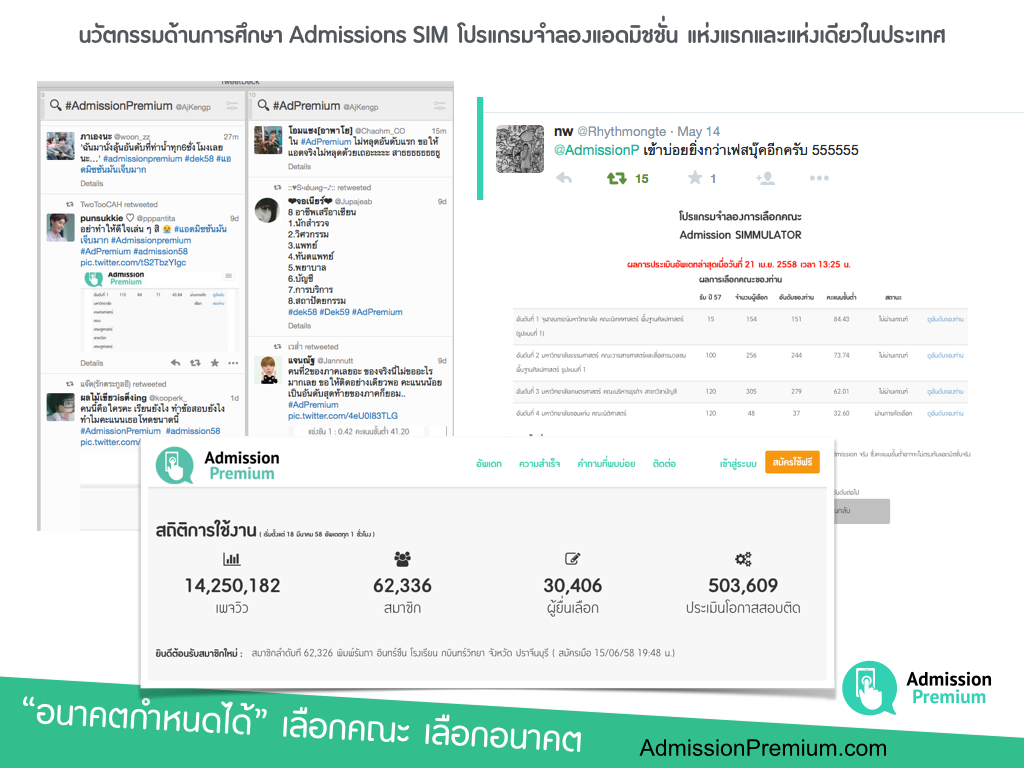Click ดูอันดับของท่าน link for อันดับที่ 1
1024x768 pixels.
pos(945,319)
